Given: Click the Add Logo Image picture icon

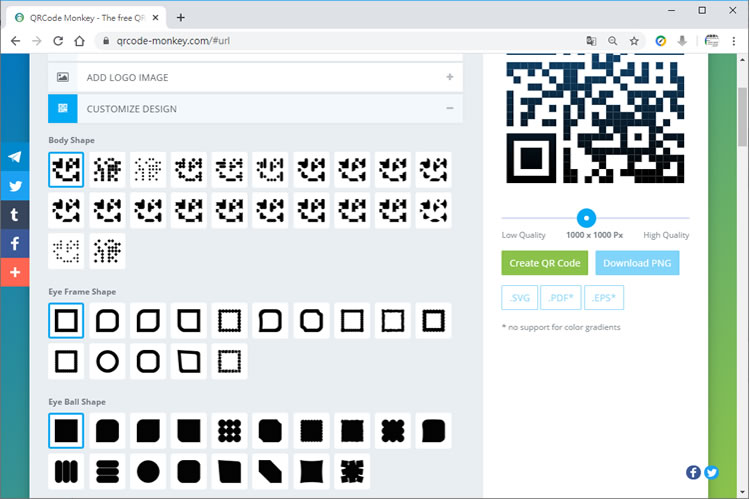Looking at the screenshot, I should 63,77.
